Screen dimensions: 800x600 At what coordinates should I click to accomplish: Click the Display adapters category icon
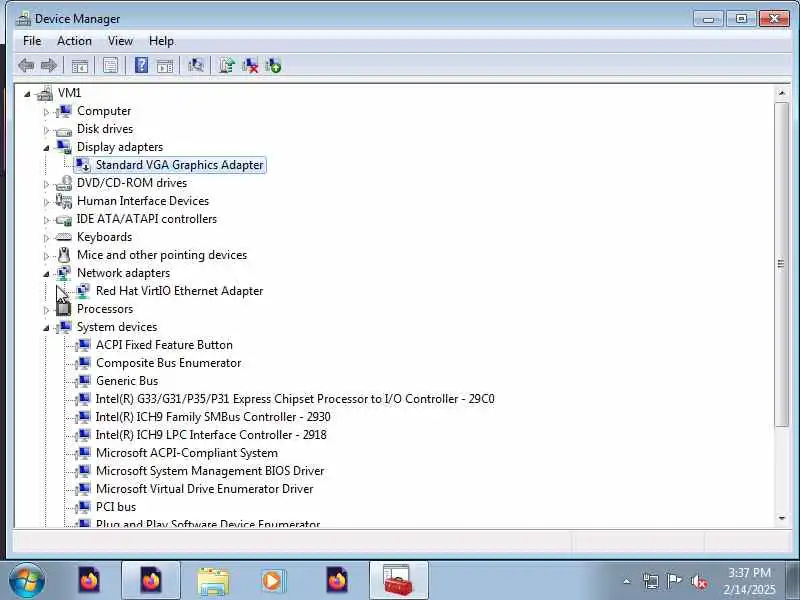64,147
